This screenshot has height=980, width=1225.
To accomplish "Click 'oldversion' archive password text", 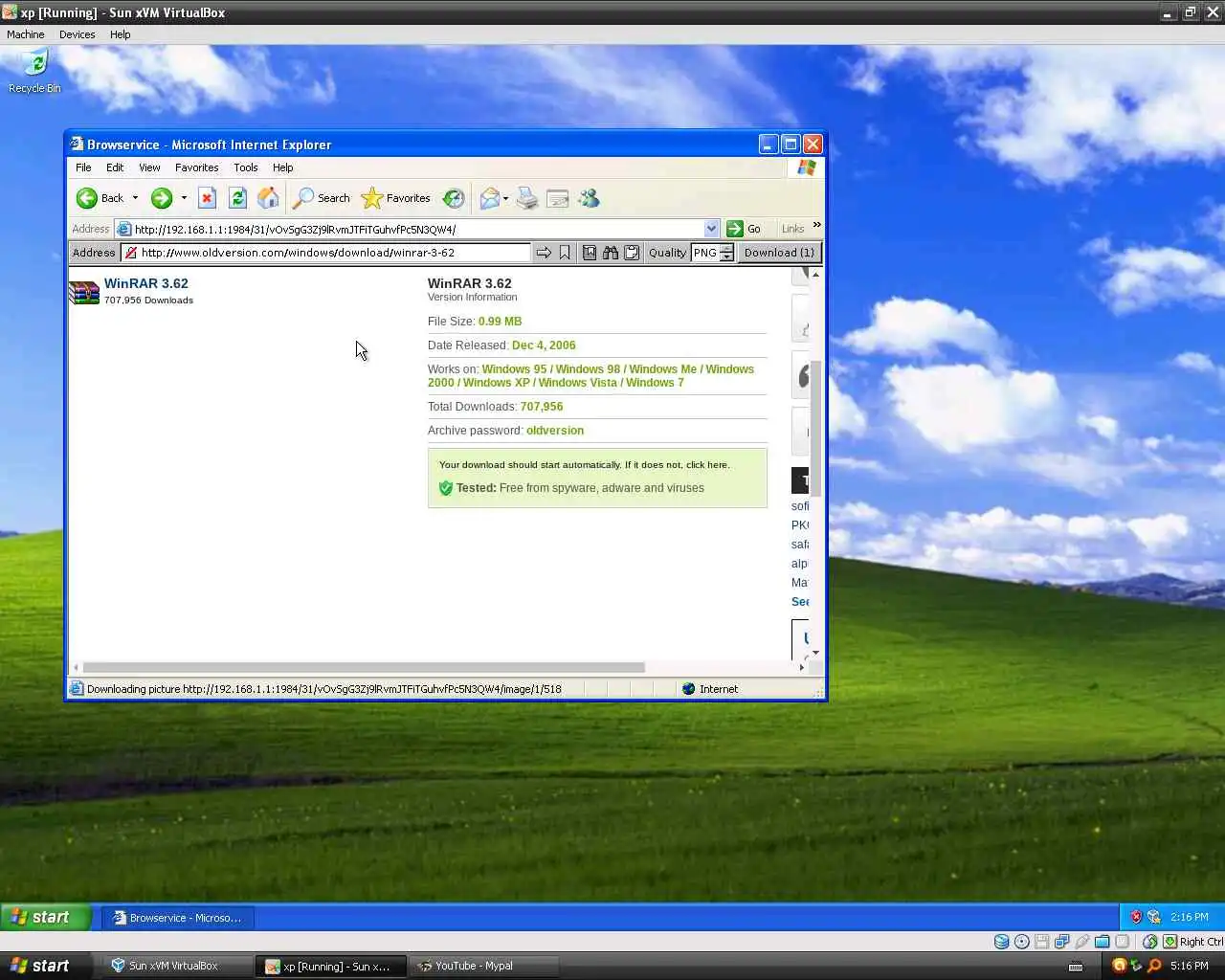I will click(x=555, y=431).
